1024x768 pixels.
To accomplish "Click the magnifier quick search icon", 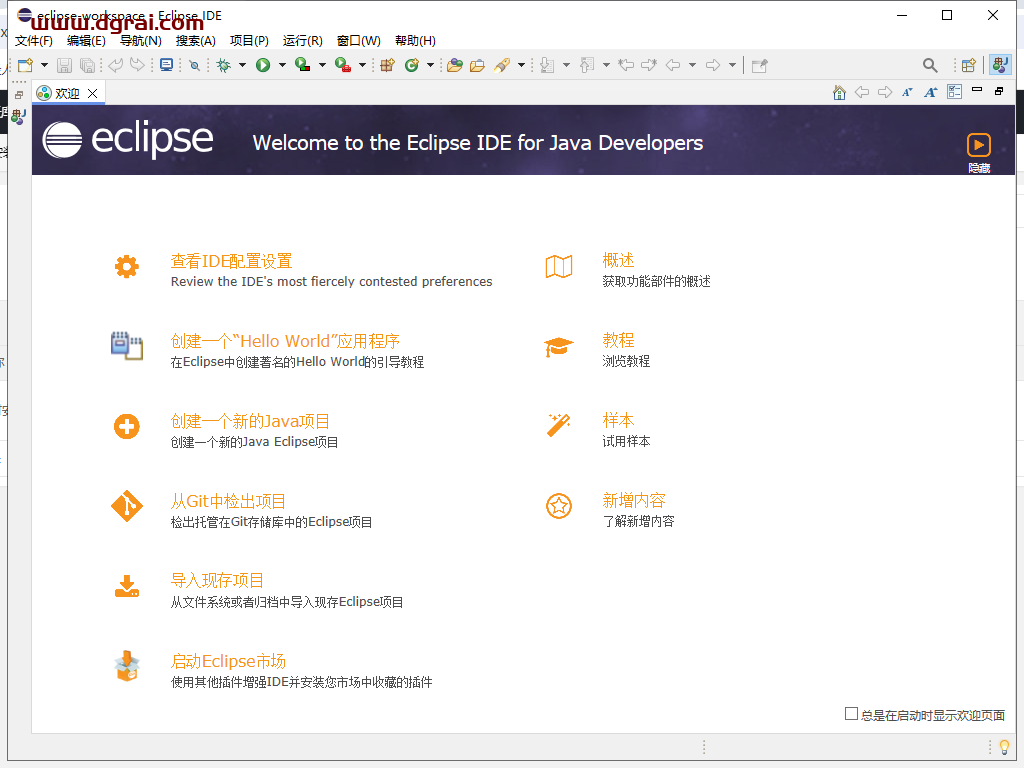I will click(x=930, y=65).
